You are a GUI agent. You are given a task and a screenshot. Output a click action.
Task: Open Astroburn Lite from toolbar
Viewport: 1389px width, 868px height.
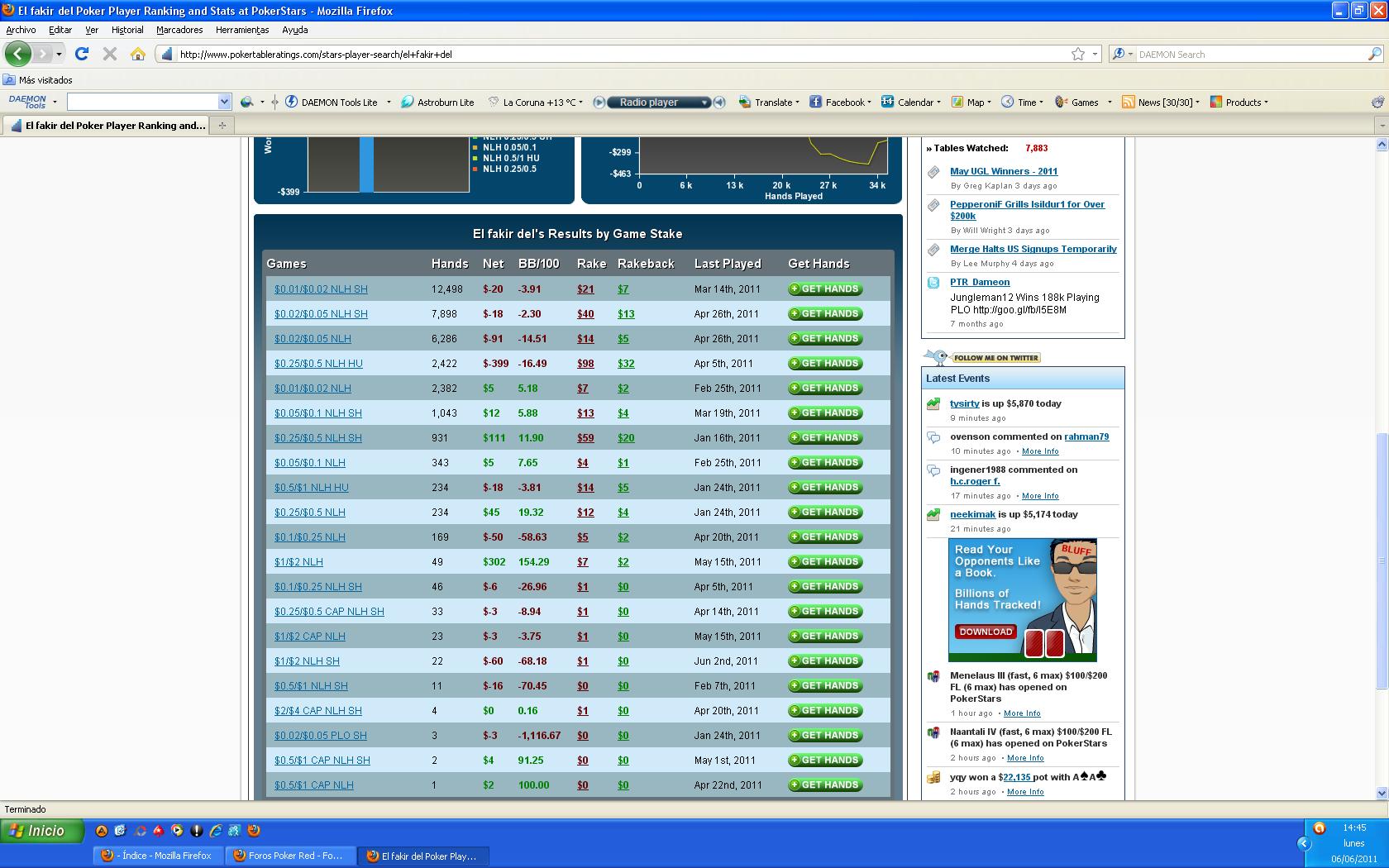[437, 103]
